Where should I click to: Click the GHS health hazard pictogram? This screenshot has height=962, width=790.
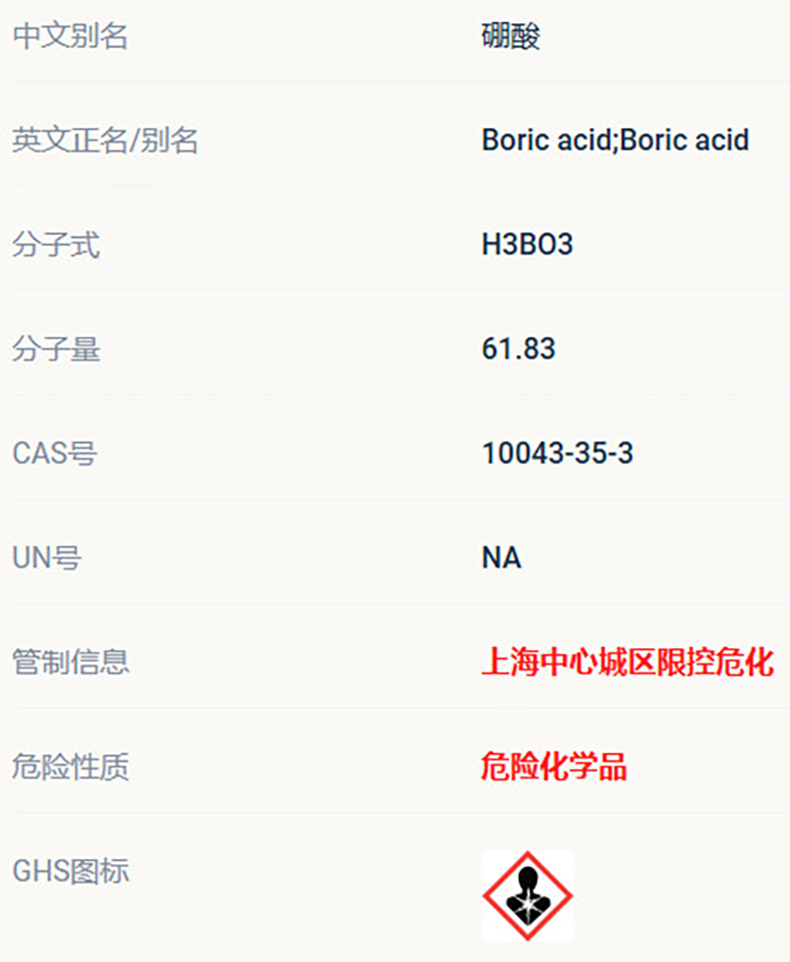coord(528,896)
